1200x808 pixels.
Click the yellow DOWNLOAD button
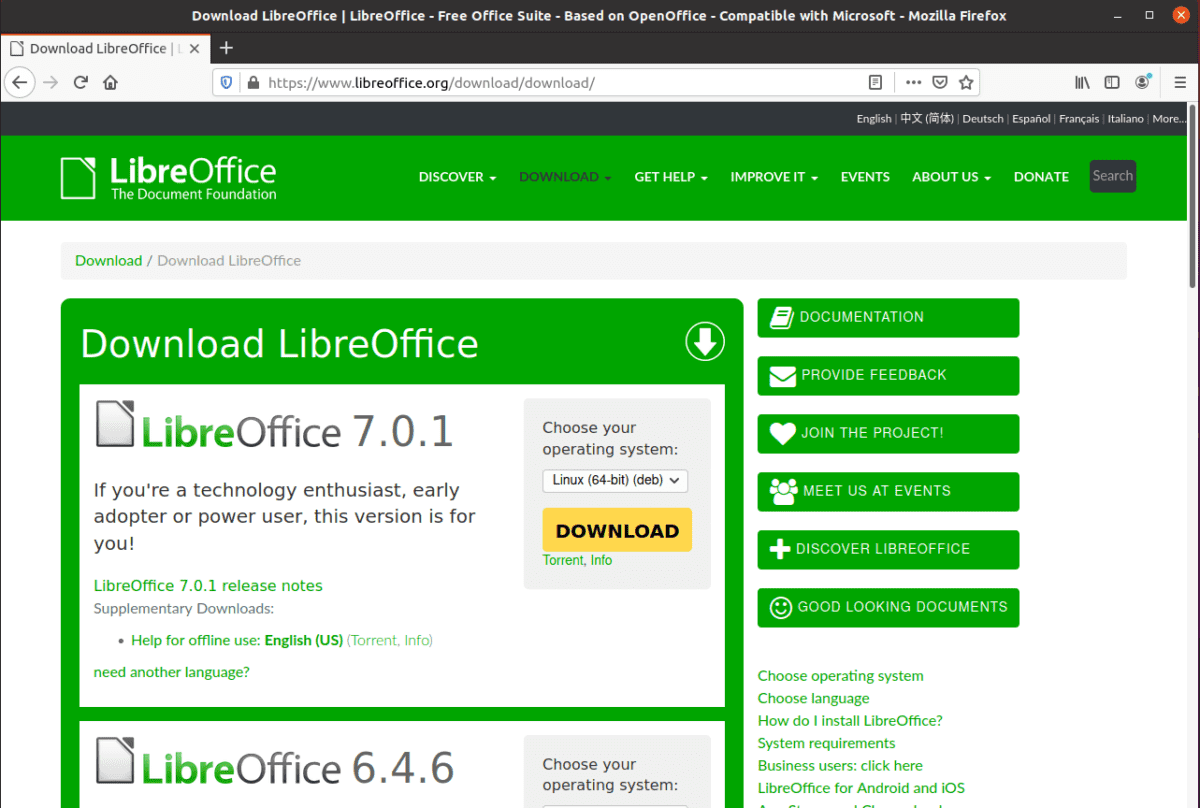click(616, 530)
